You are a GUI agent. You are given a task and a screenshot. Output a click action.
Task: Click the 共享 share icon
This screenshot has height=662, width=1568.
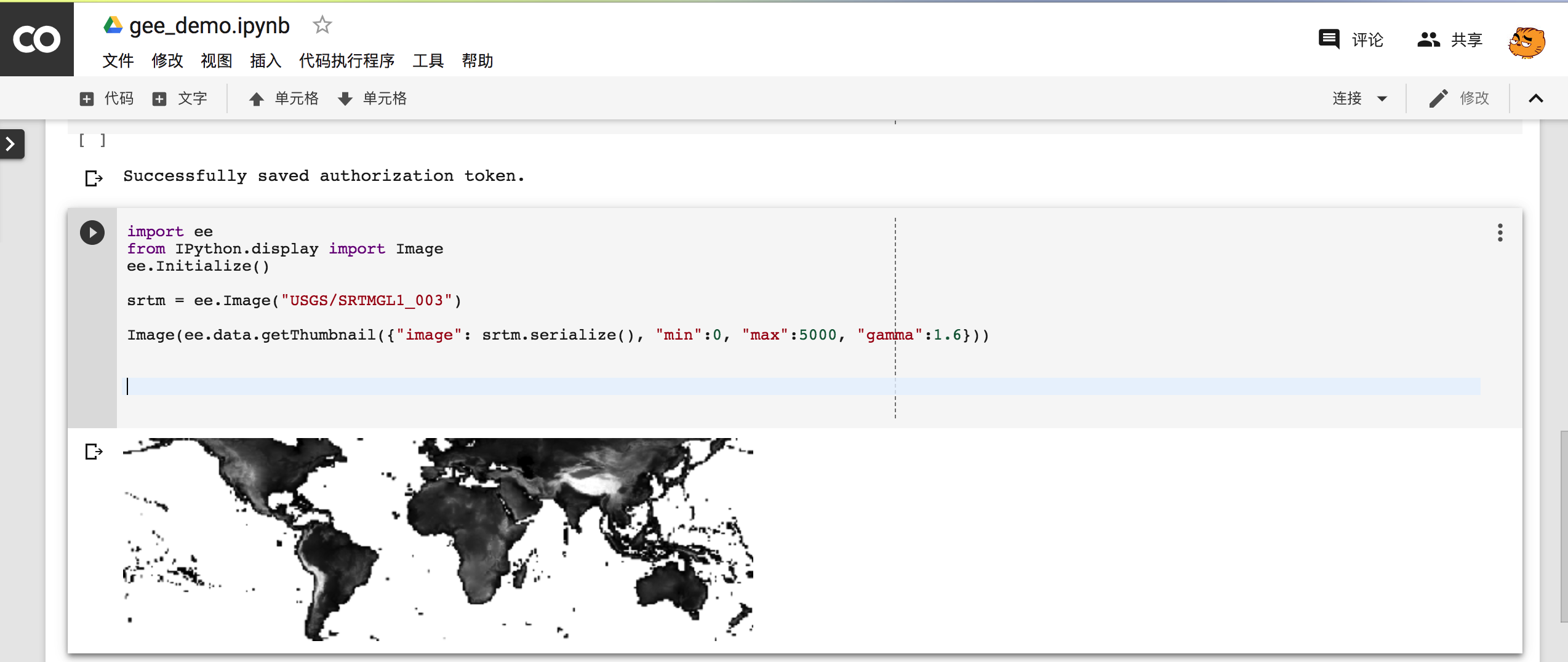coord(1429,39)
